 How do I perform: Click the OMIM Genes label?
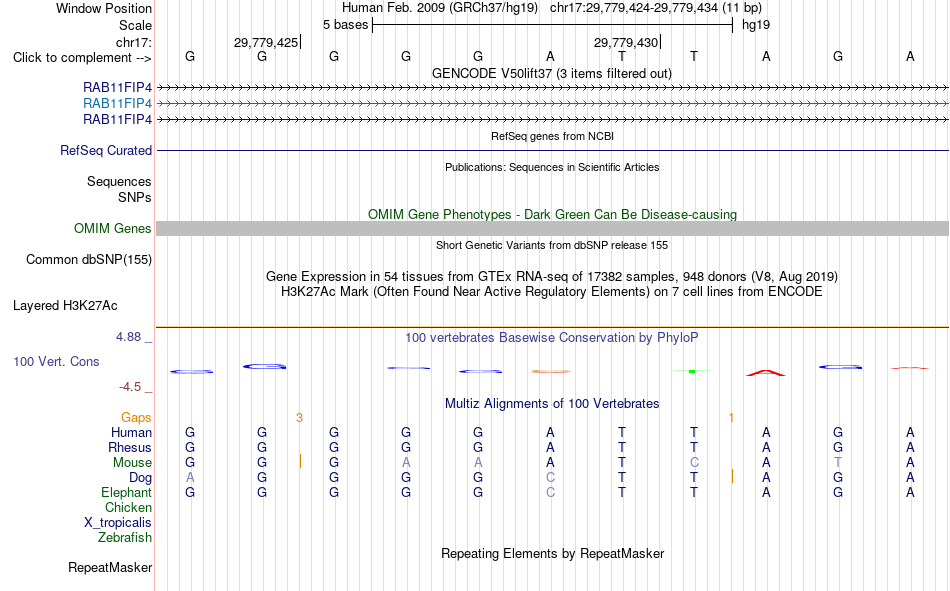pyautogui.click(x=113, y=229)
